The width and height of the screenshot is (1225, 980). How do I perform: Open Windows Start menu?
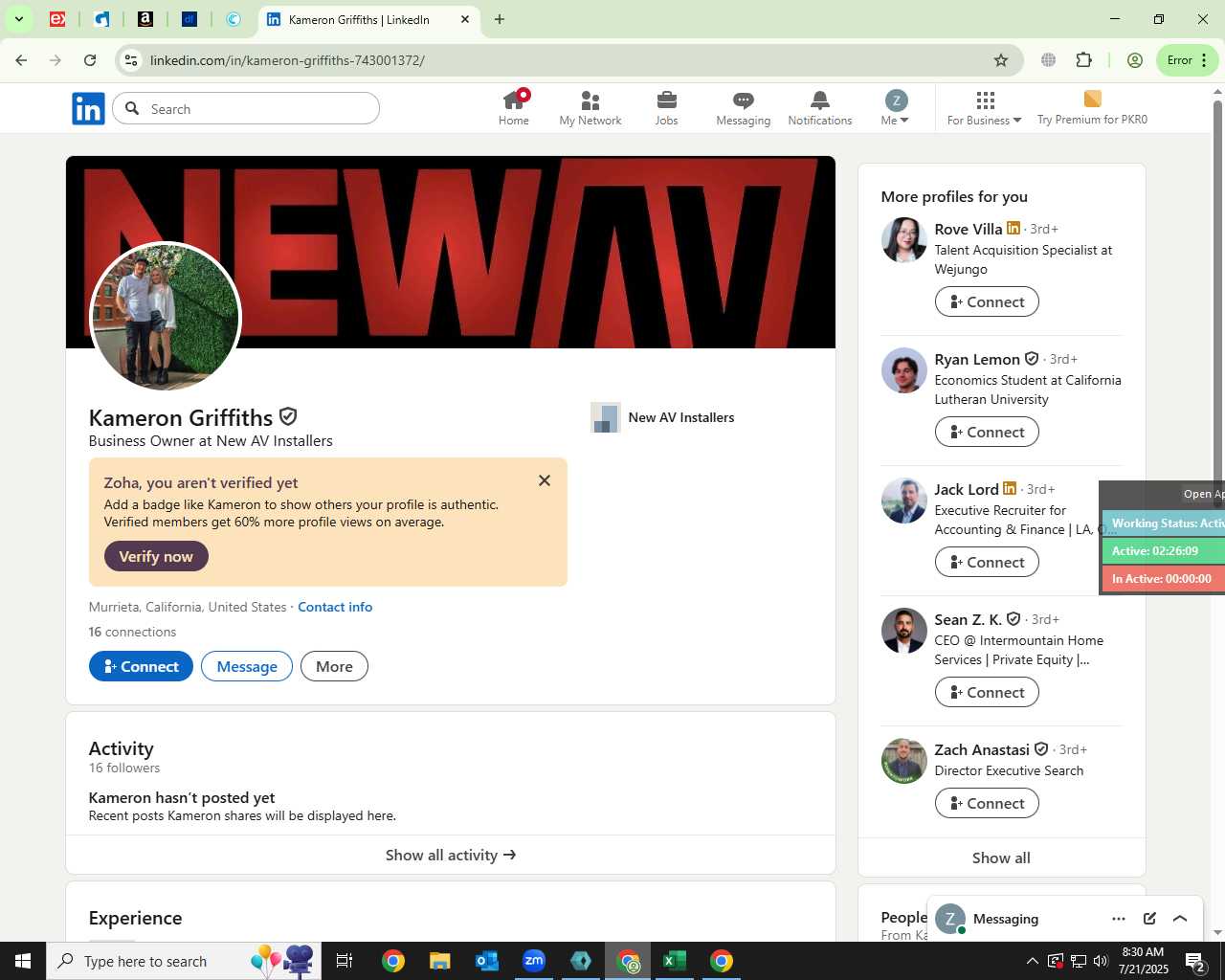[x=23, y=961]
